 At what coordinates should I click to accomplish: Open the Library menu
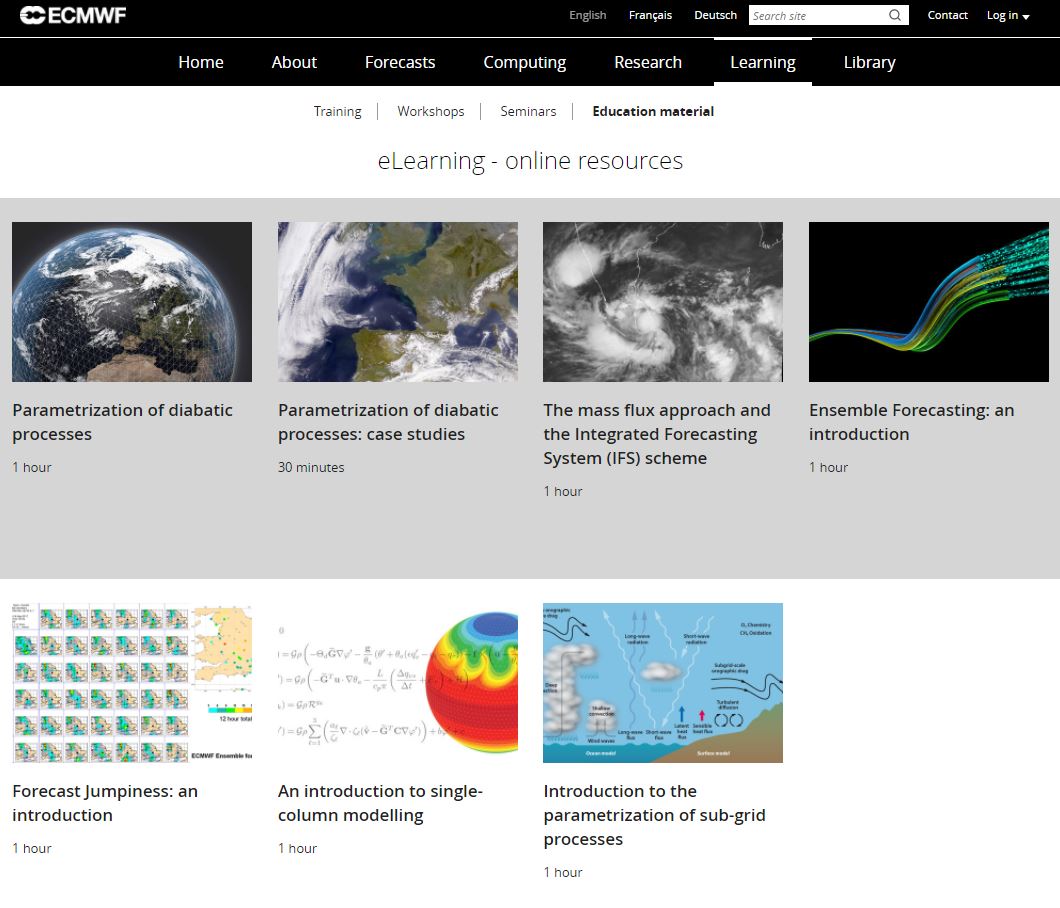[x=869, y=62]
